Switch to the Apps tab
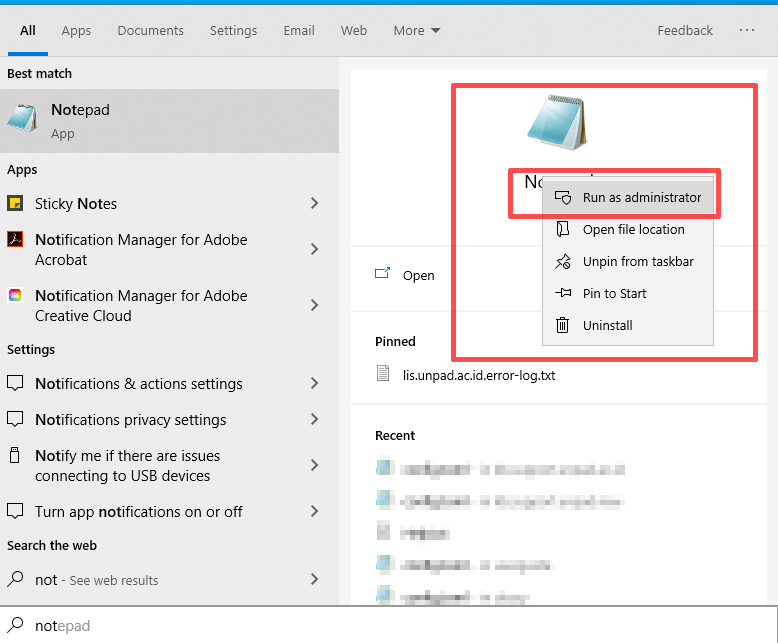 click(x=76, y=31)
